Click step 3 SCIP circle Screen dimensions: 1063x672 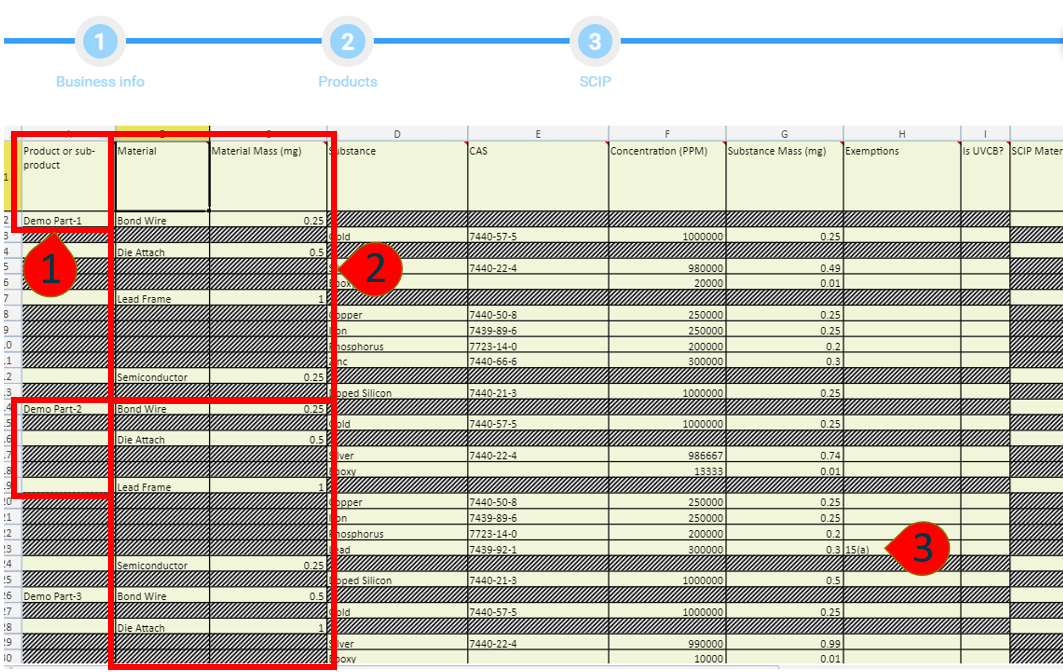coord(594,42)
